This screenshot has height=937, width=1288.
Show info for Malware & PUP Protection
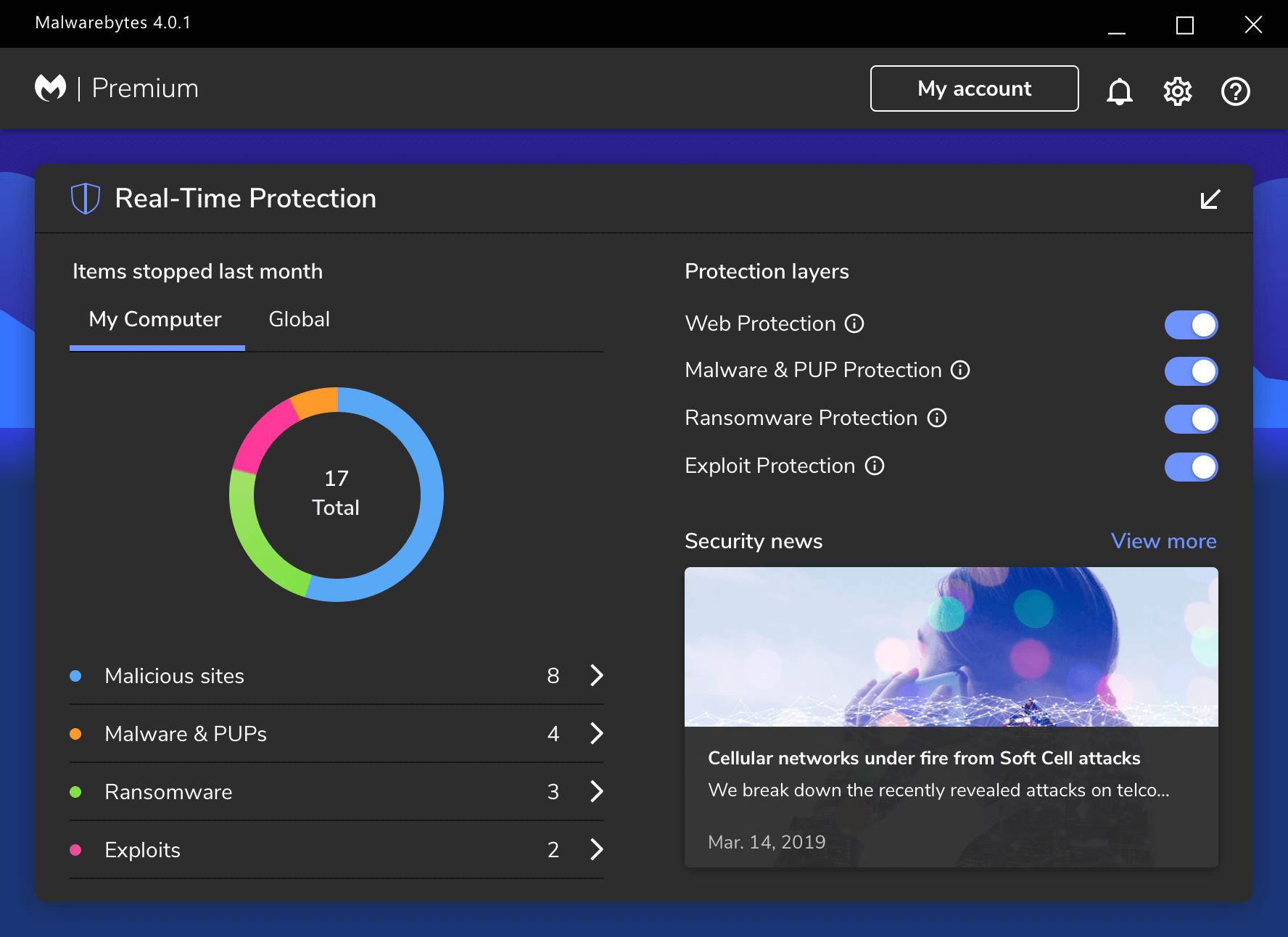pos(960,371)
